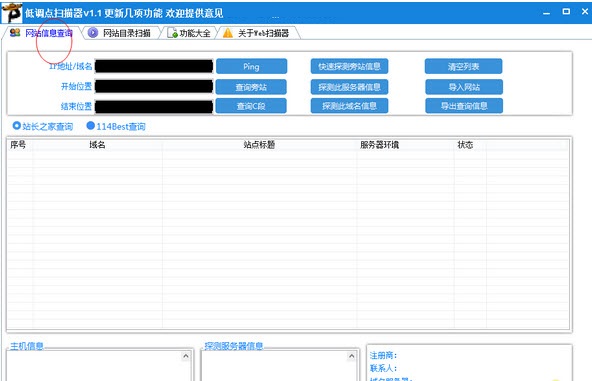Image resolution: width=592 pixels, height=381 pixels.
Task: Click scroll-up arrow in 主机信息 box
Action: (x=186, y=356)
